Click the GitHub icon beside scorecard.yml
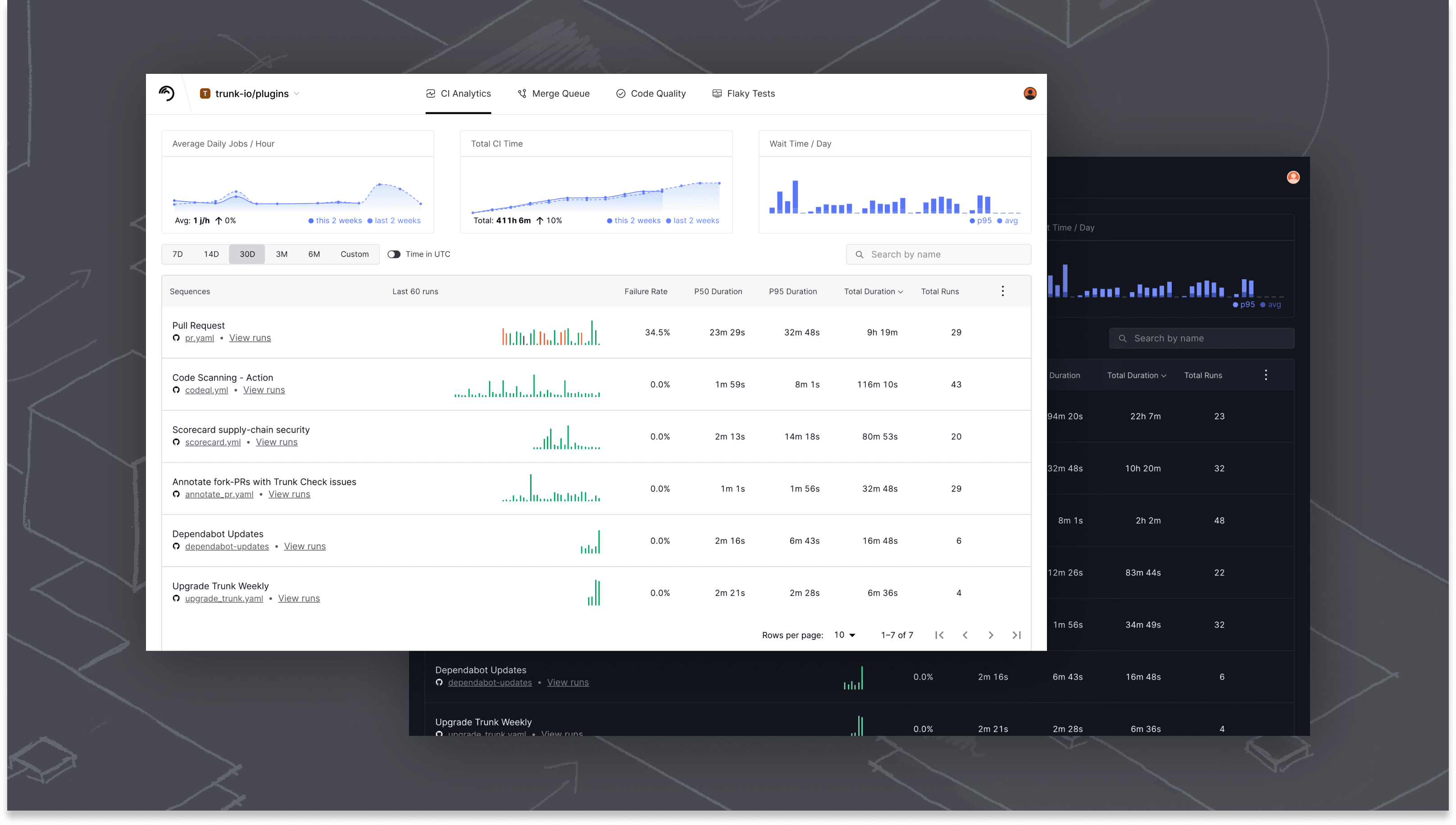1456x825 pixels. (x=176, y=443)
